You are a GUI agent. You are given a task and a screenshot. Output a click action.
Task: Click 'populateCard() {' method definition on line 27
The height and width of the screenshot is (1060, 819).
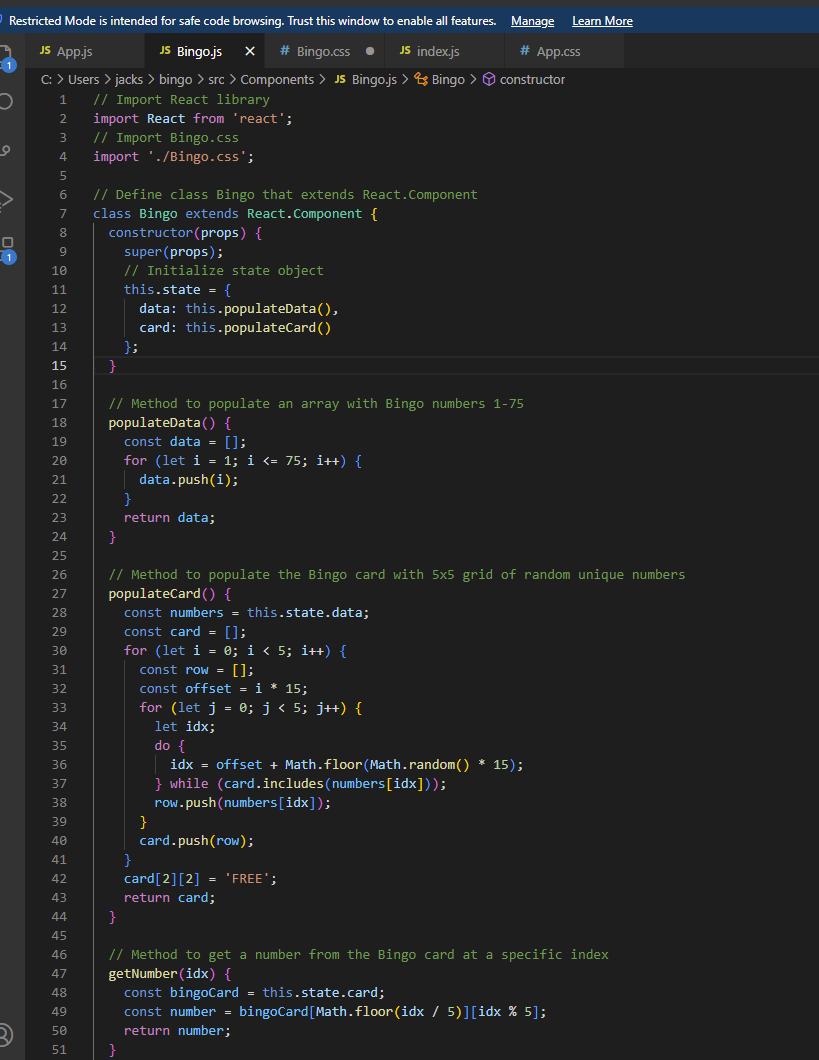coord(170,594)
